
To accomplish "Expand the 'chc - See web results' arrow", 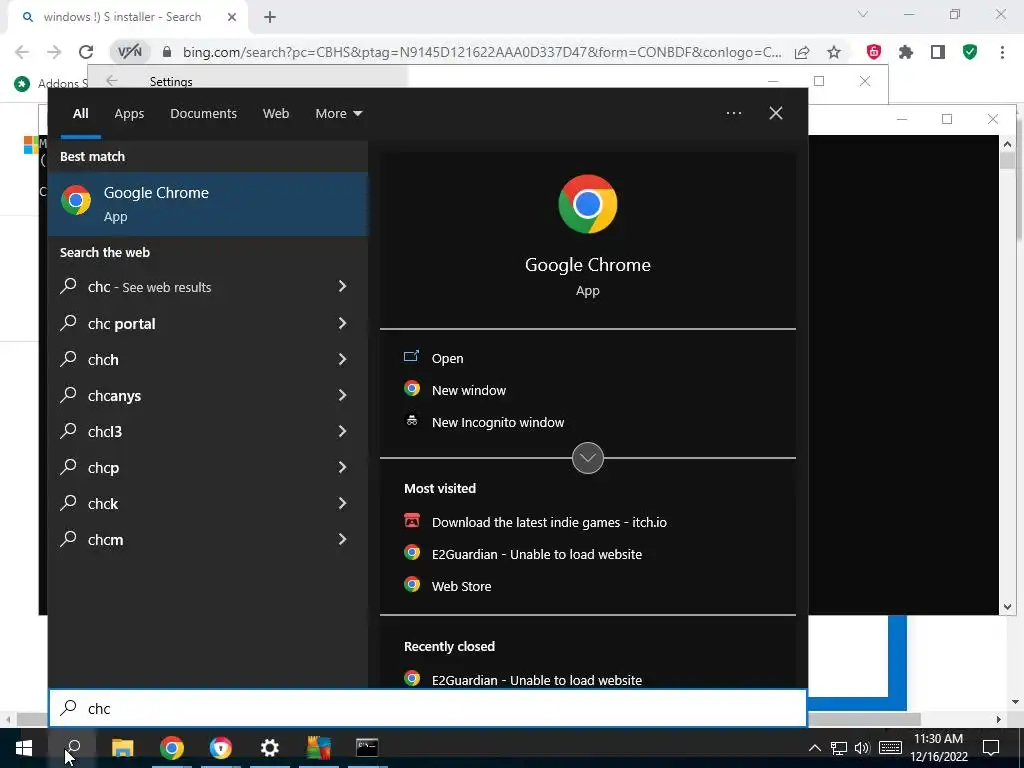I will [342, 286].
